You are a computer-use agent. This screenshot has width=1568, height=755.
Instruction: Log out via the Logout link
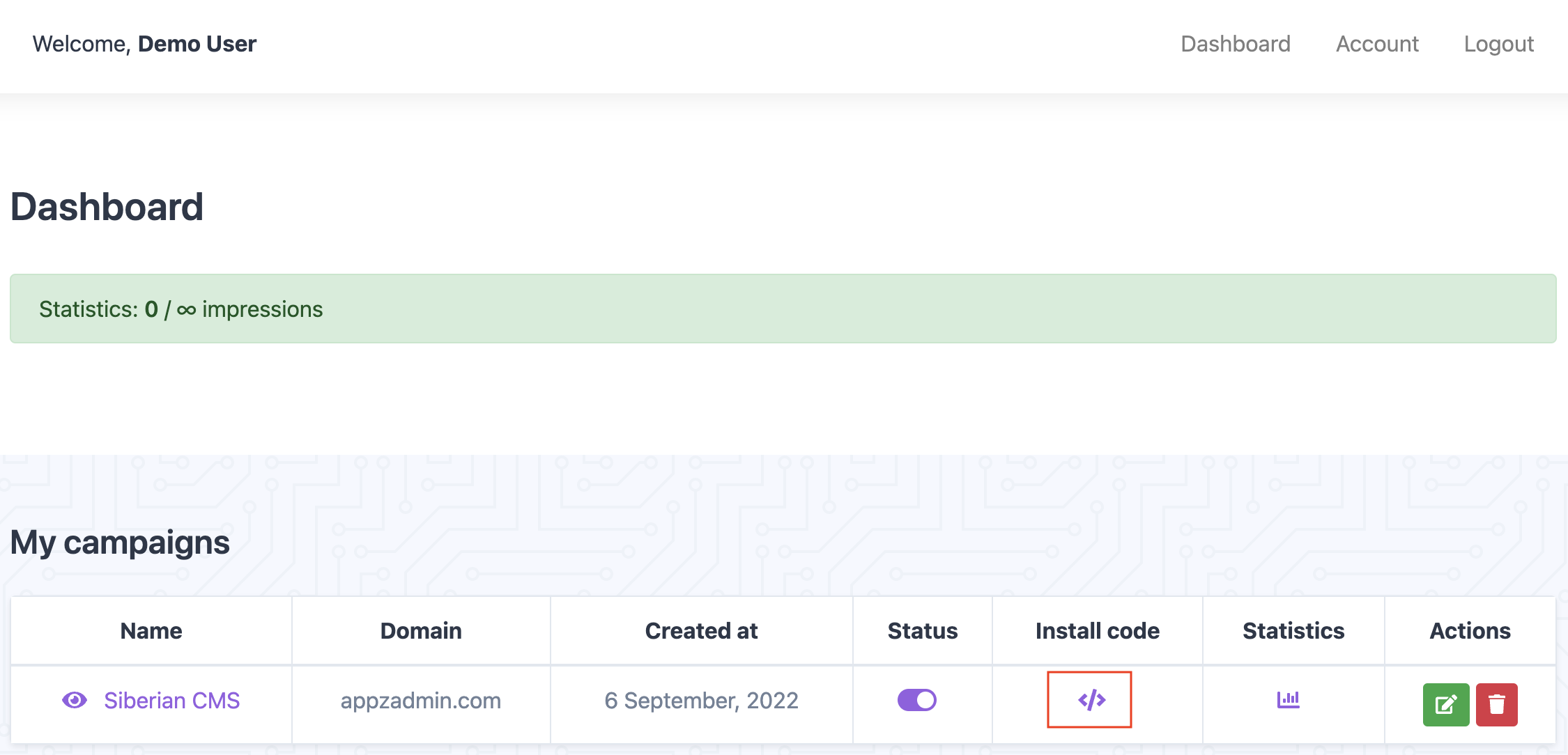tap(1498, 44)
